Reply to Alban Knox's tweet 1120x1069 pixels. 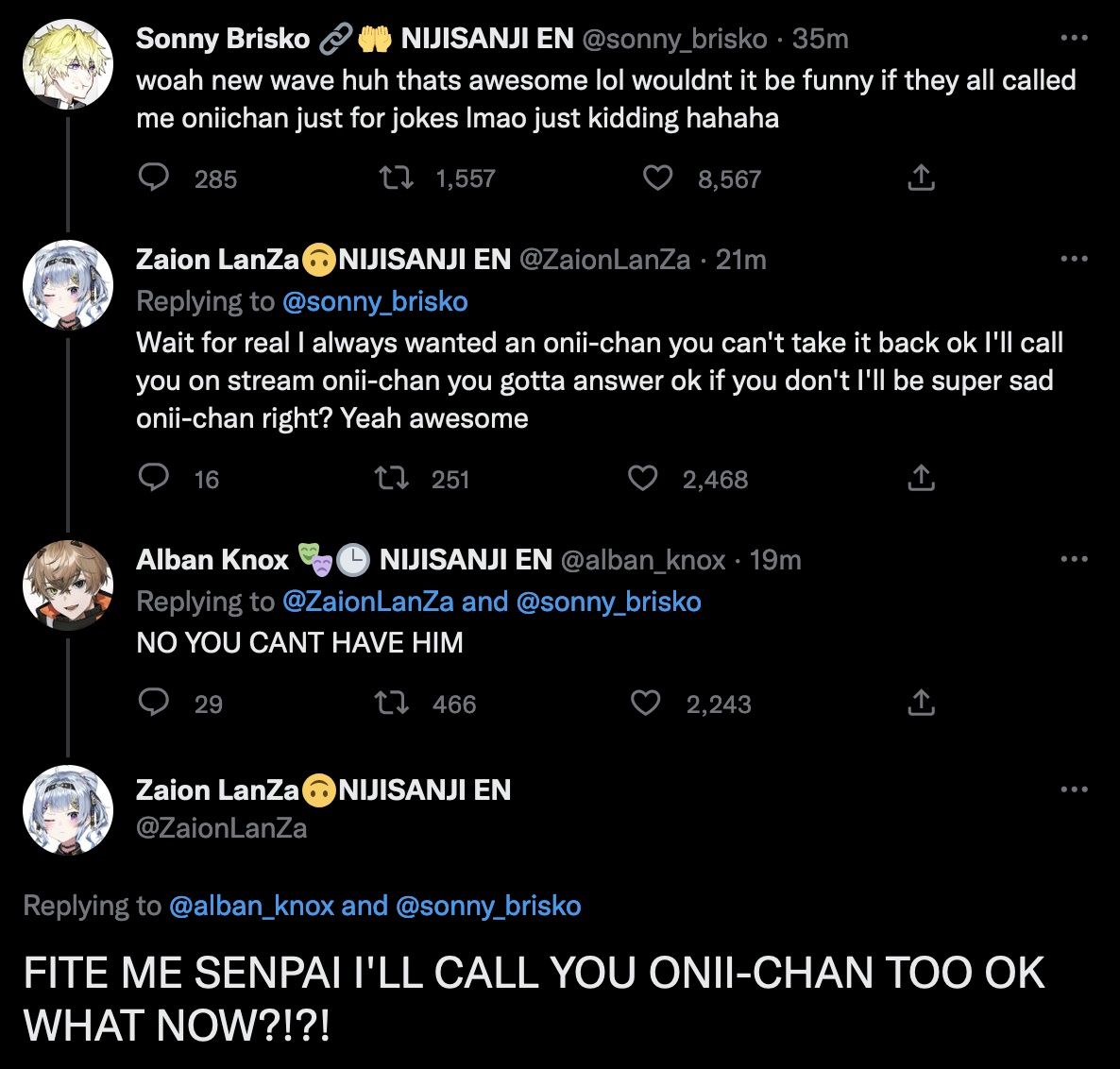pyautogui.click(x=153, y=703)
